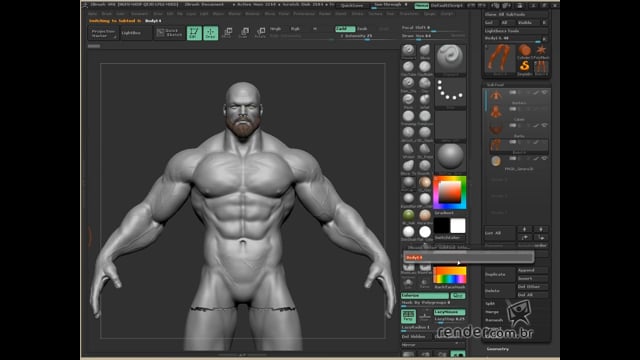Click the Del Other button
640x360 pixels.
click(x=533, y=287)
